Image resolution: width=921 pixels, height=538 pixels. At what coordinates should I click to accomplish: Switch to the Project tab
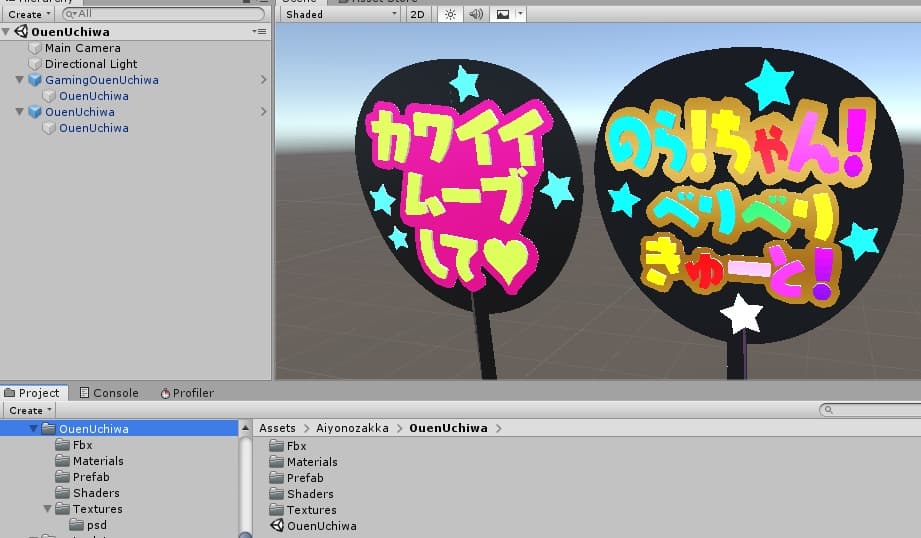[x=33, y=393]
